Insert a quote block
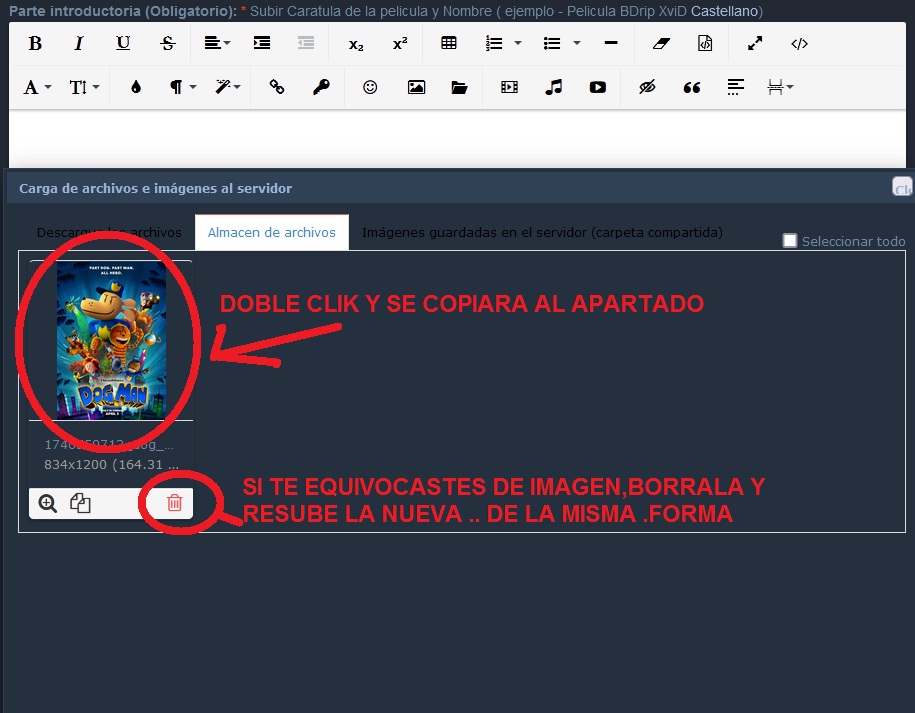The image size is (915, 713). click(x=692, y=88)
